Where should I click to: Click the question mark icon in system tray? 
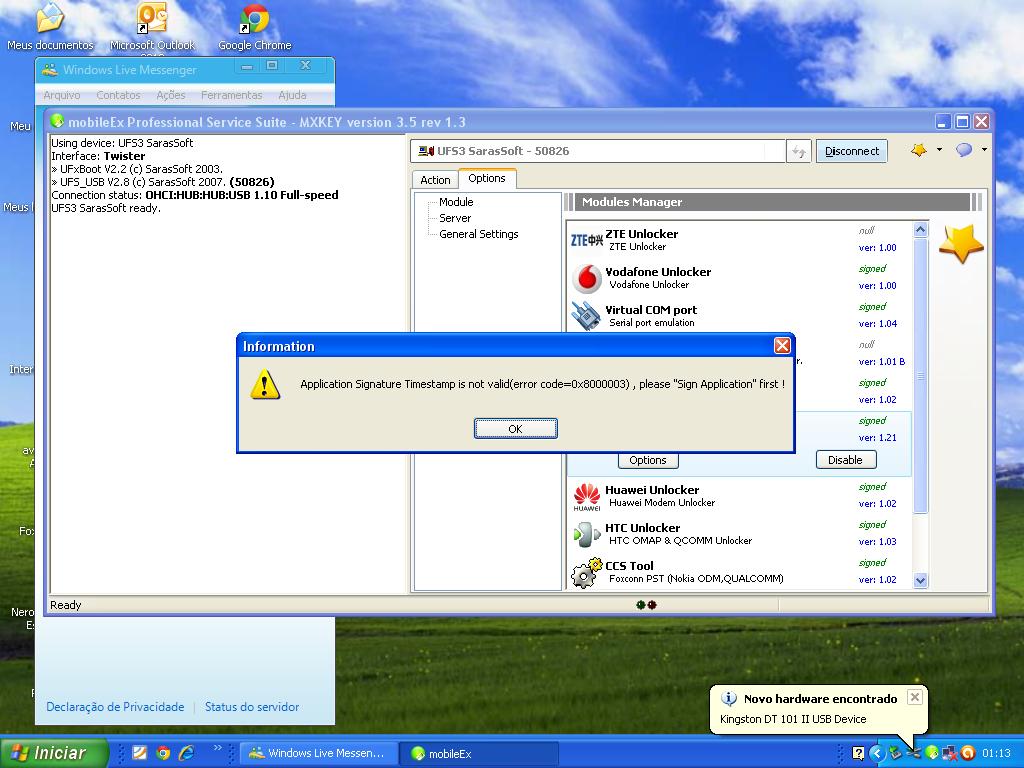858,753
